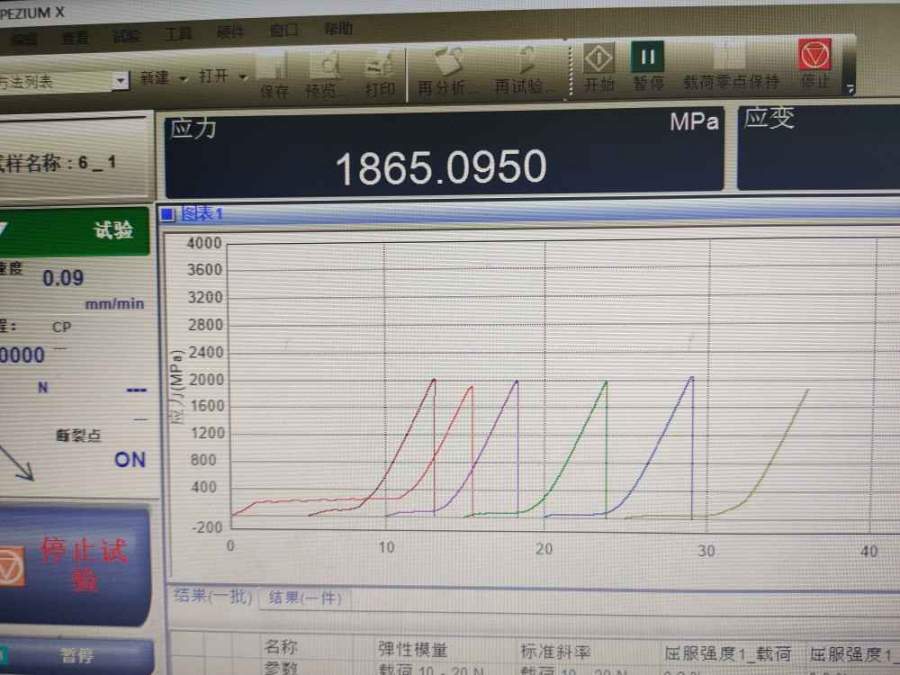The width and height of the screenshot is (900, 675).
Task: Open the 帮助 menu
Action: point(338,29)
